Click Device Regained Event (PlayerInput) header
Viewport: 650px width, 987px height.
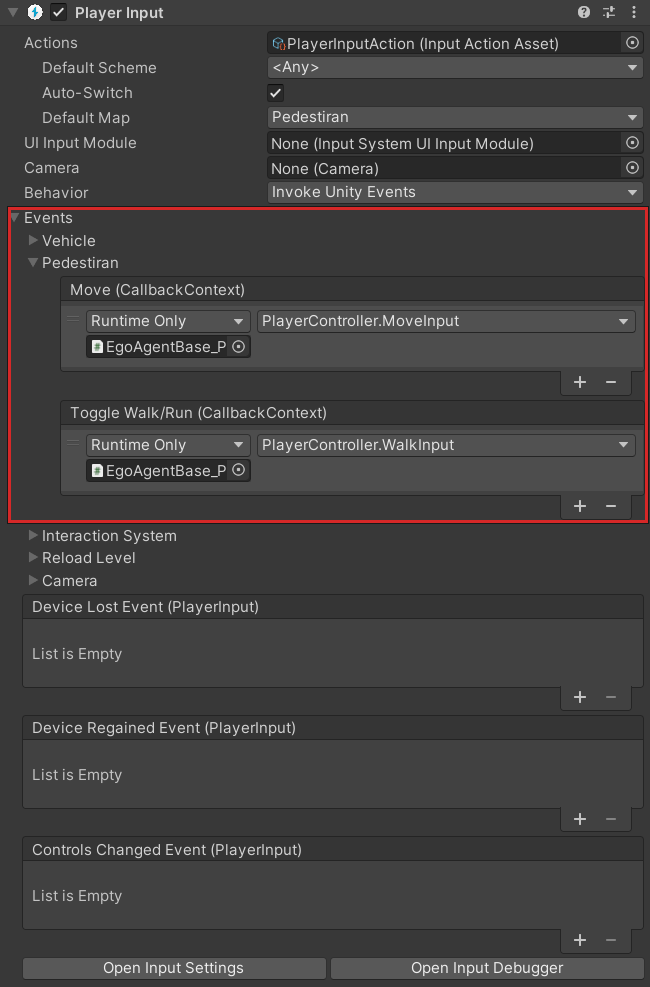(332, 728)
